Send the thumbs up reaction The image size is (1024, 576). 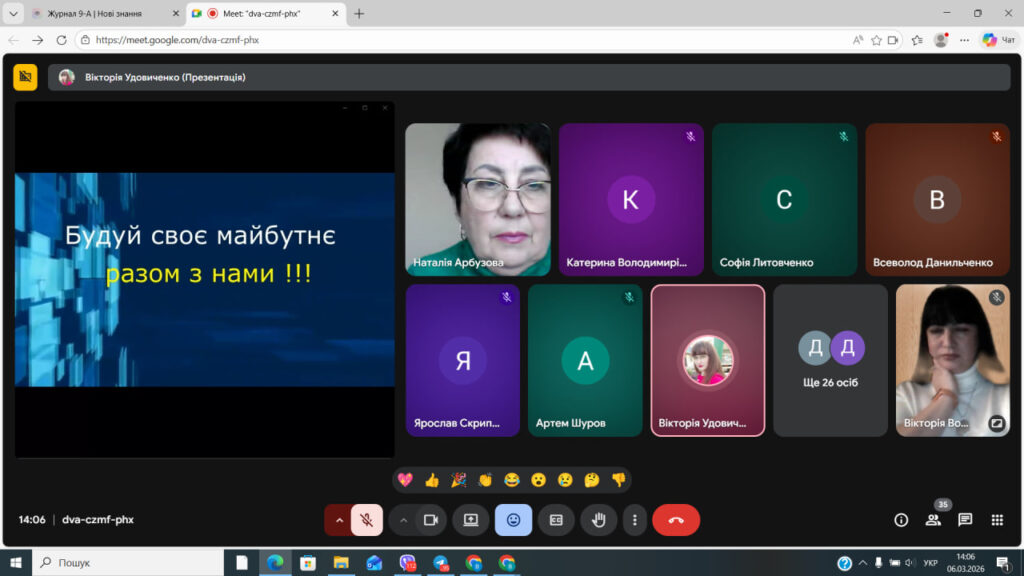pos(432,480)
